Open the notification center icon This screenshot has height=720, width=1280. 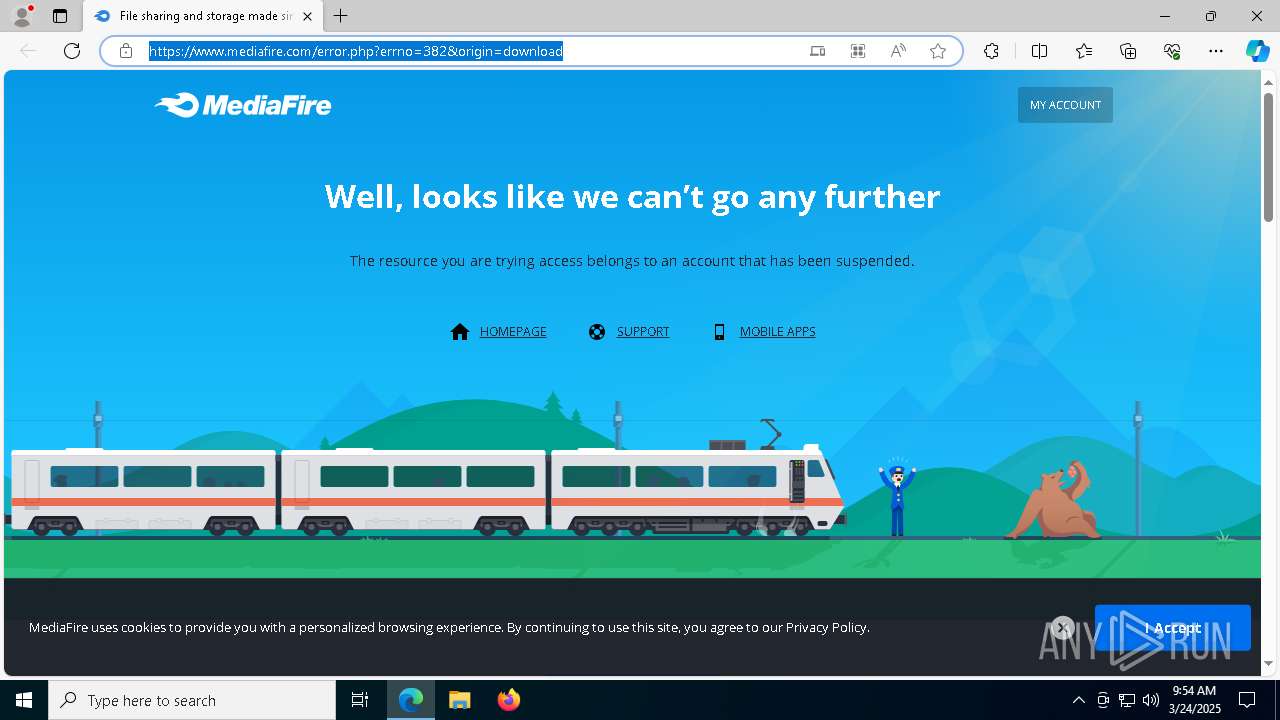[x=1247, y=700]
